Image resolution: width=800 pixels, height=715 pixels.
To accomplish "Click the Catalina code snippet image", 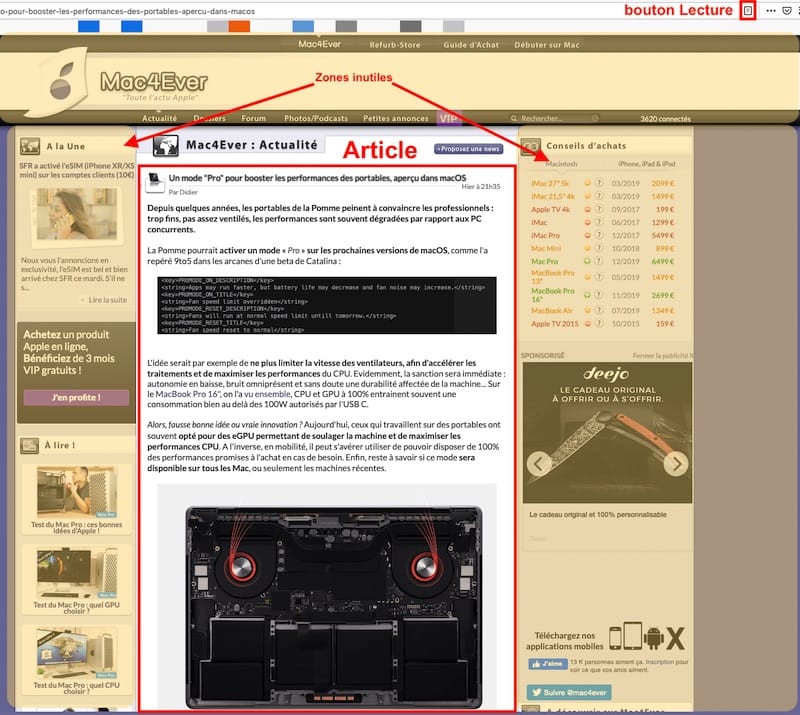I will click(x=327, y=305).
